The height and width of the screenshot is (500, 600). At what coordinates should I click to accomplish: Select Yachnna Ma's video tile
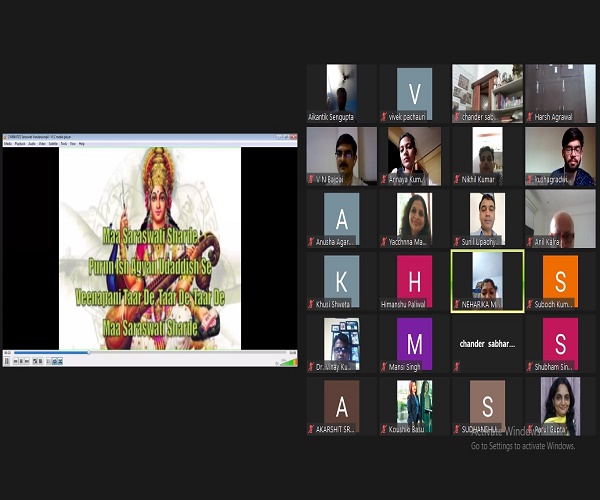click(x=414, y=218)
